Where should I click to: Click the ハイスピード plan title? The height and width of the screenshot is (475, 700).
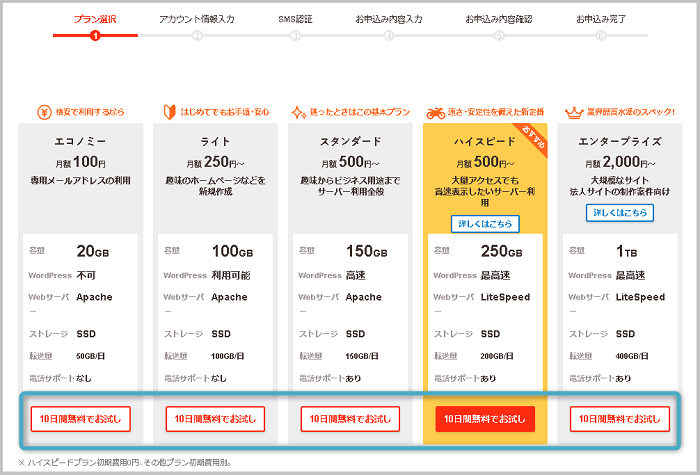[485, 142]
